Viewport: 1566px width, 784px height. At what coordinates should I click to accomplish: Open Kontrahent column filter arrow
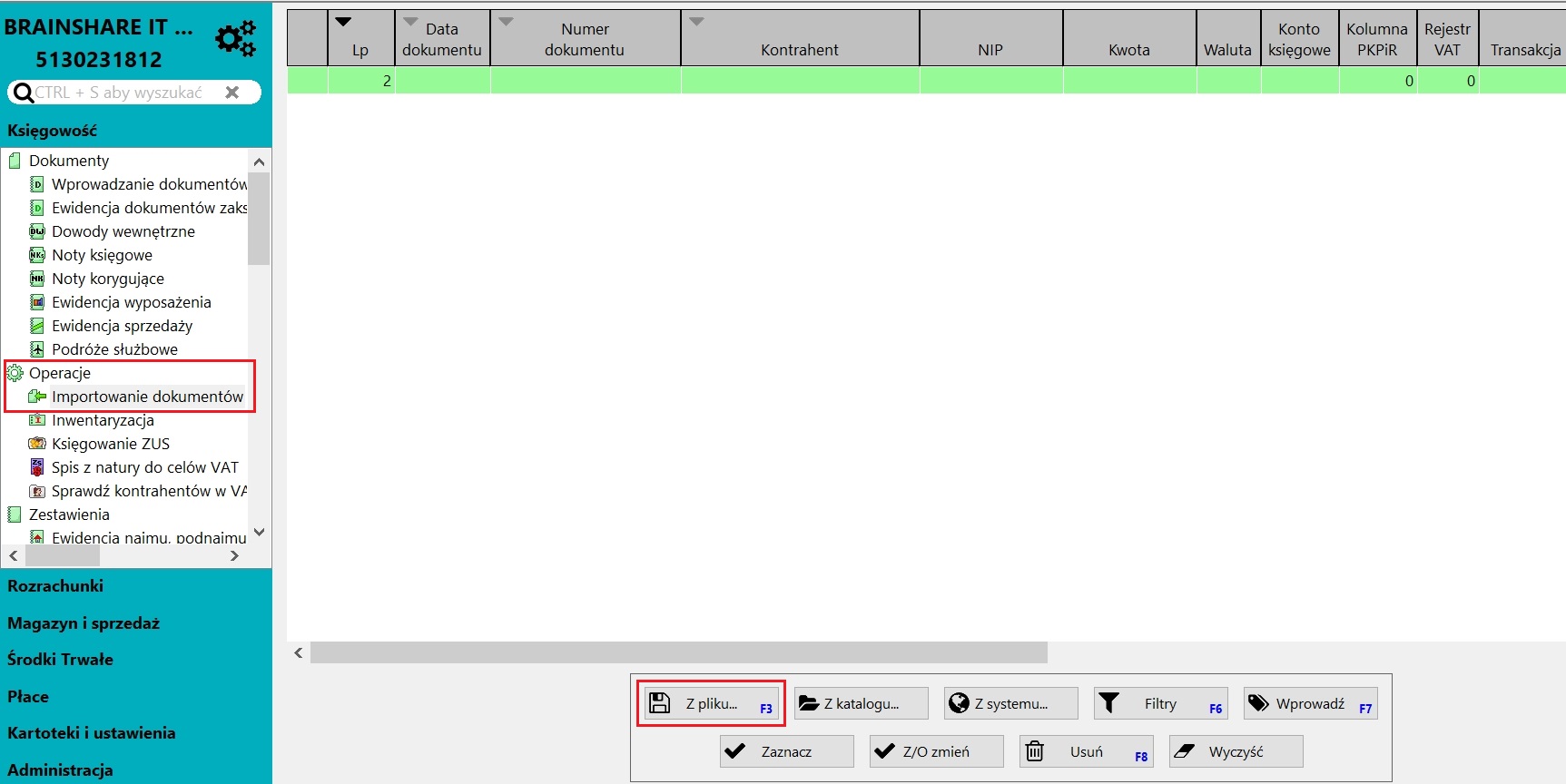point(696,22)
